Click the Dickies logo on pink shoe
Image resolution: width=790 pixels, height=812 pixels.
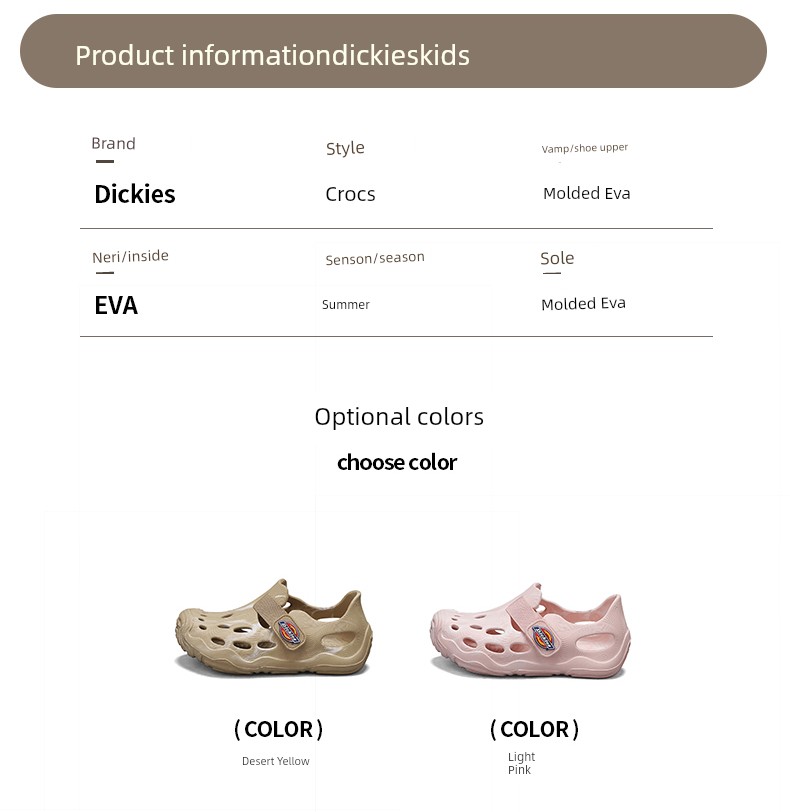544,635
